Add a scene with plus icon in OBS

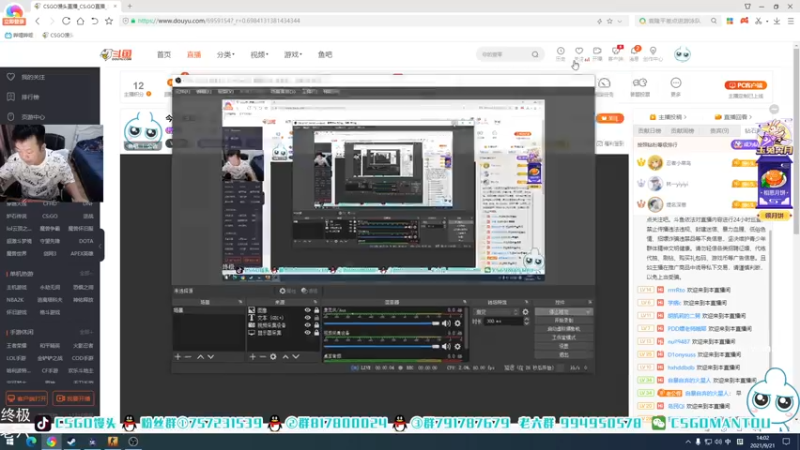pyautogui.click(x=178, y=357)
